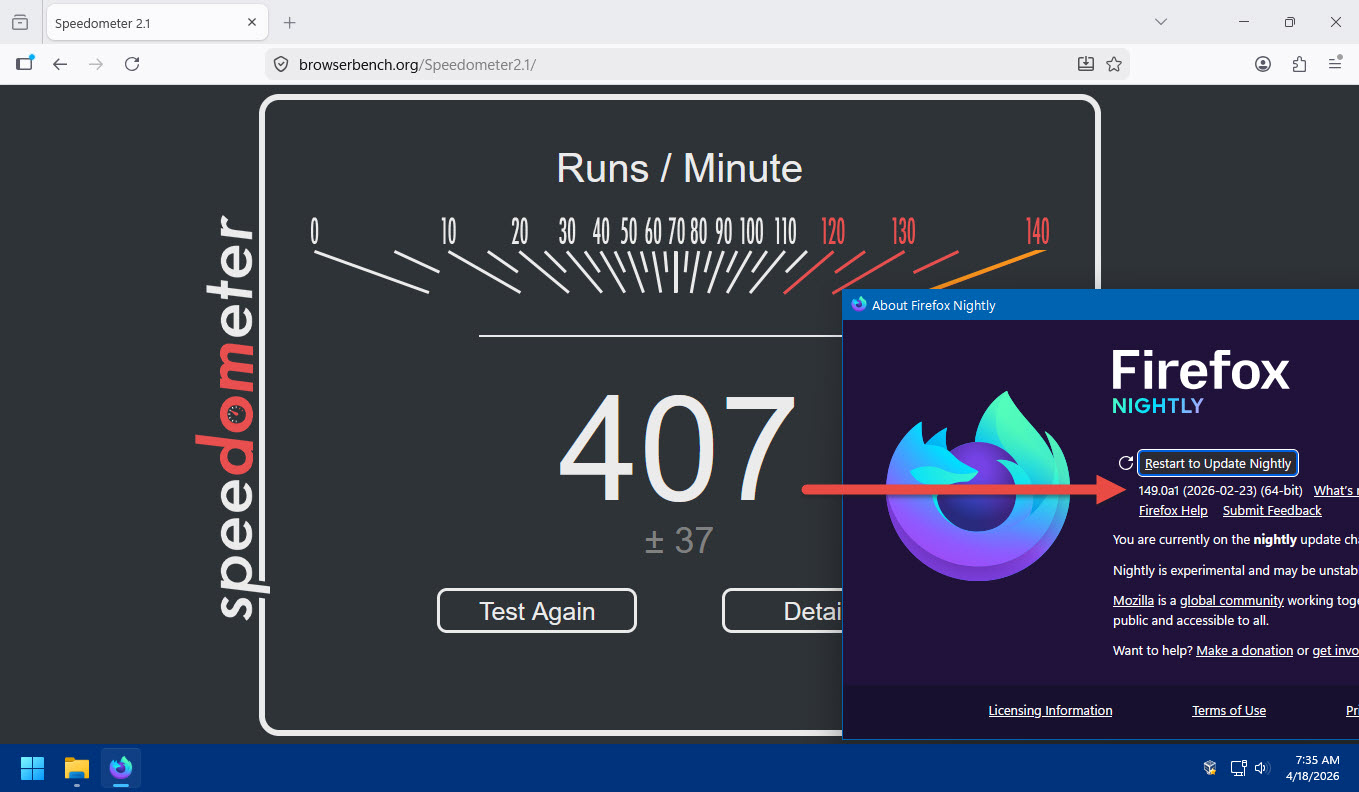
Task: Close the Speedometer 2.1 tab
Action: point(252,22)
